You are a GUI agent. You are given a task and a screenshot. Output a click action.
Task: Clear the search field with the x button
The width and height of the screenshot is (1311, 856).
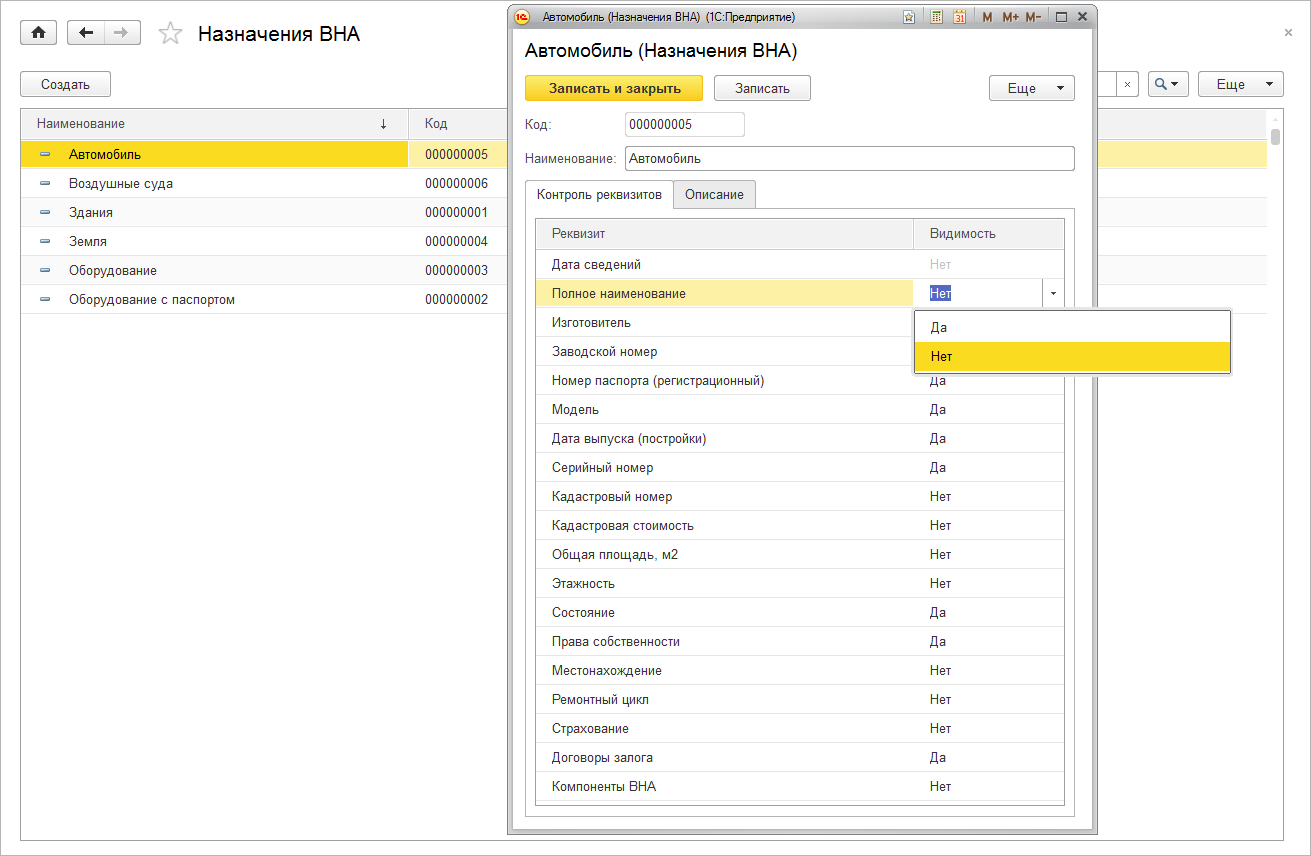pos(1127,85)
